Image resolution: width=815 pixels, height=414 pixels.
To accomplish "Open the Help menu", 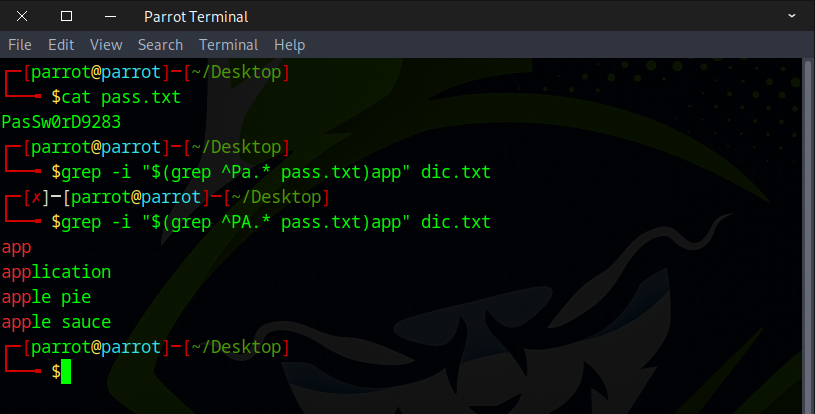I will click(x=289, y=45).
